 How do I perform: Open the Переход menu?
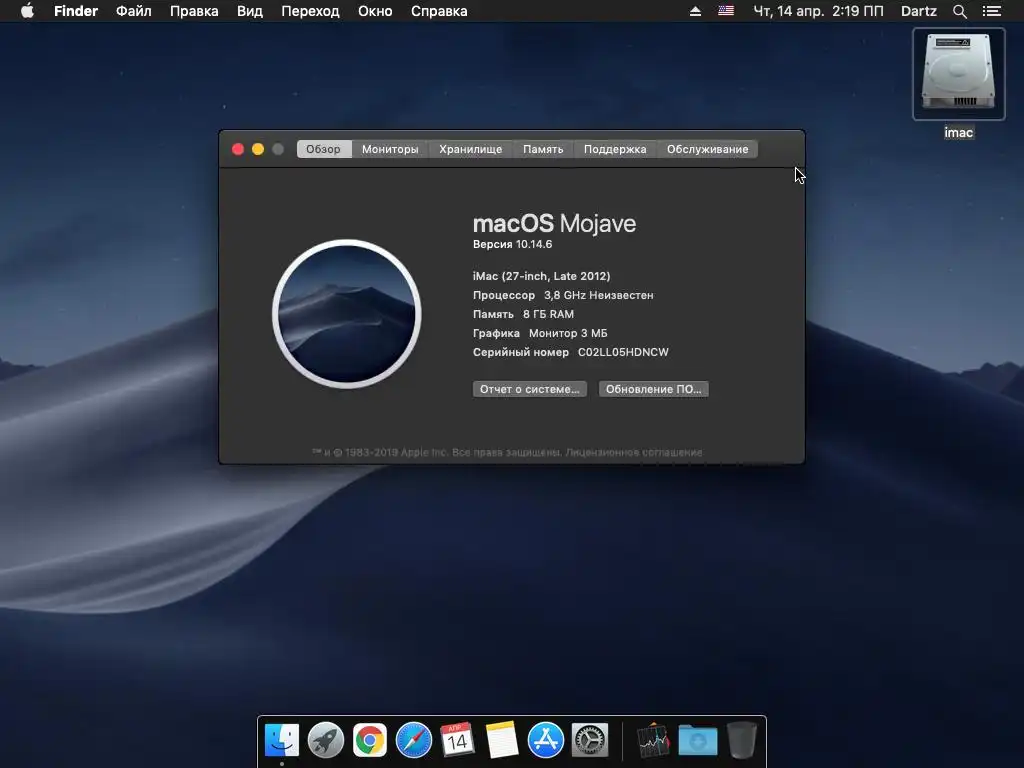pos(310,11)
